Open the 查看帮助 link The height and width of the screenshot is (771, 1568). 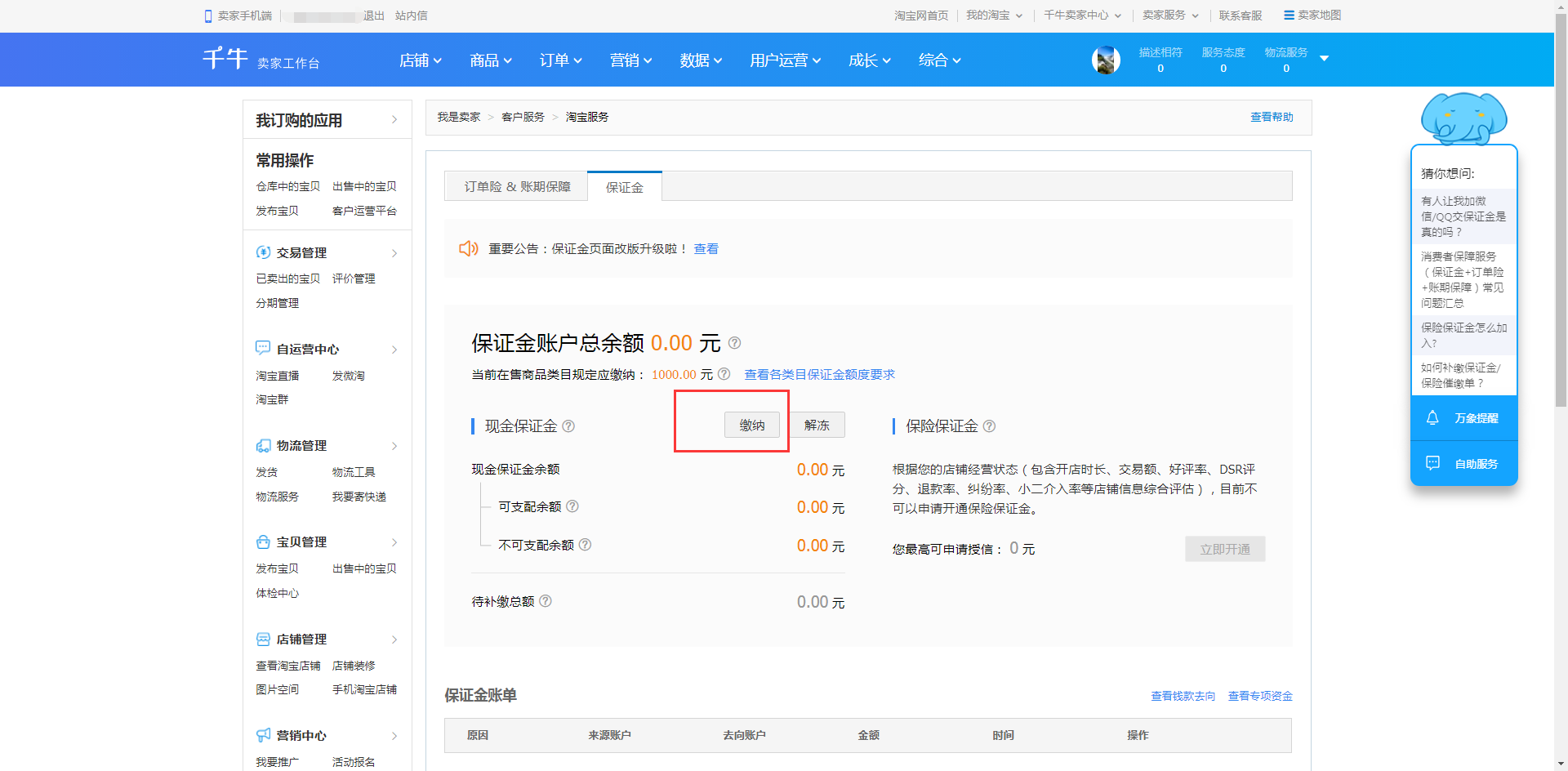pos(1272,117)
